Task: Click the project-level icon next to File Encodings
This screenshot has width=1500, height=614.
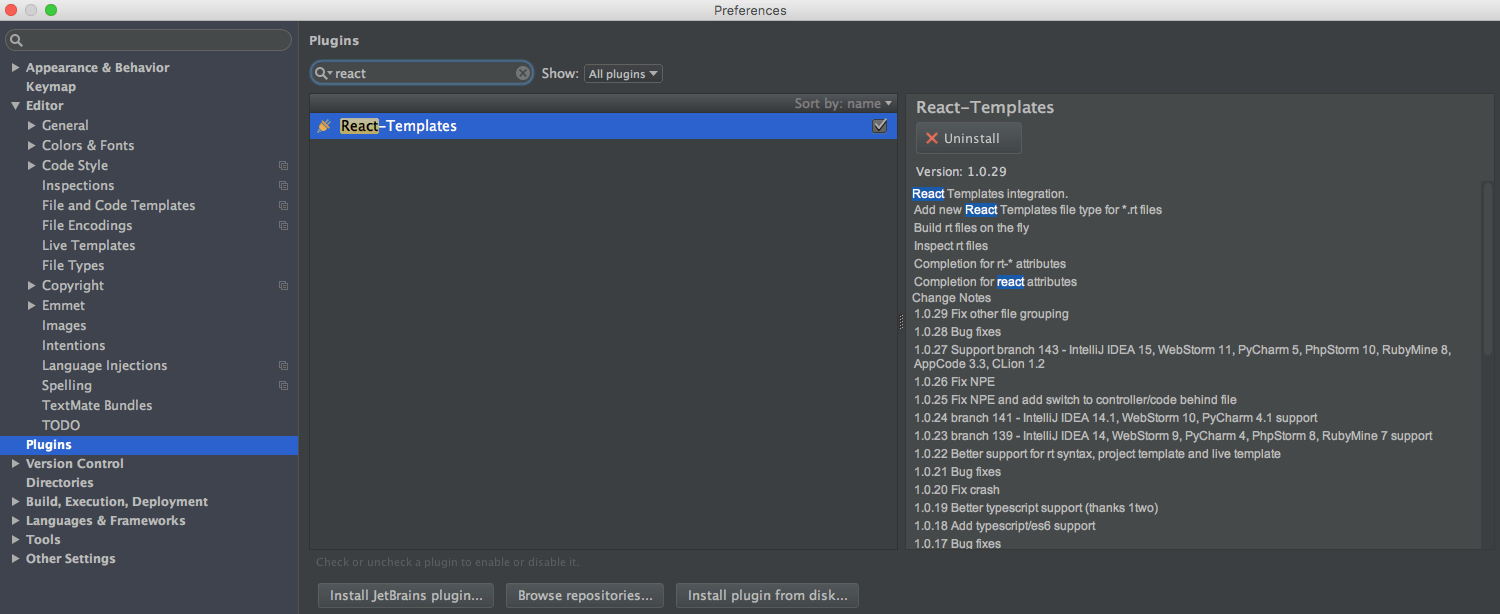Action: pyautogui.click(x=284, y=226)
